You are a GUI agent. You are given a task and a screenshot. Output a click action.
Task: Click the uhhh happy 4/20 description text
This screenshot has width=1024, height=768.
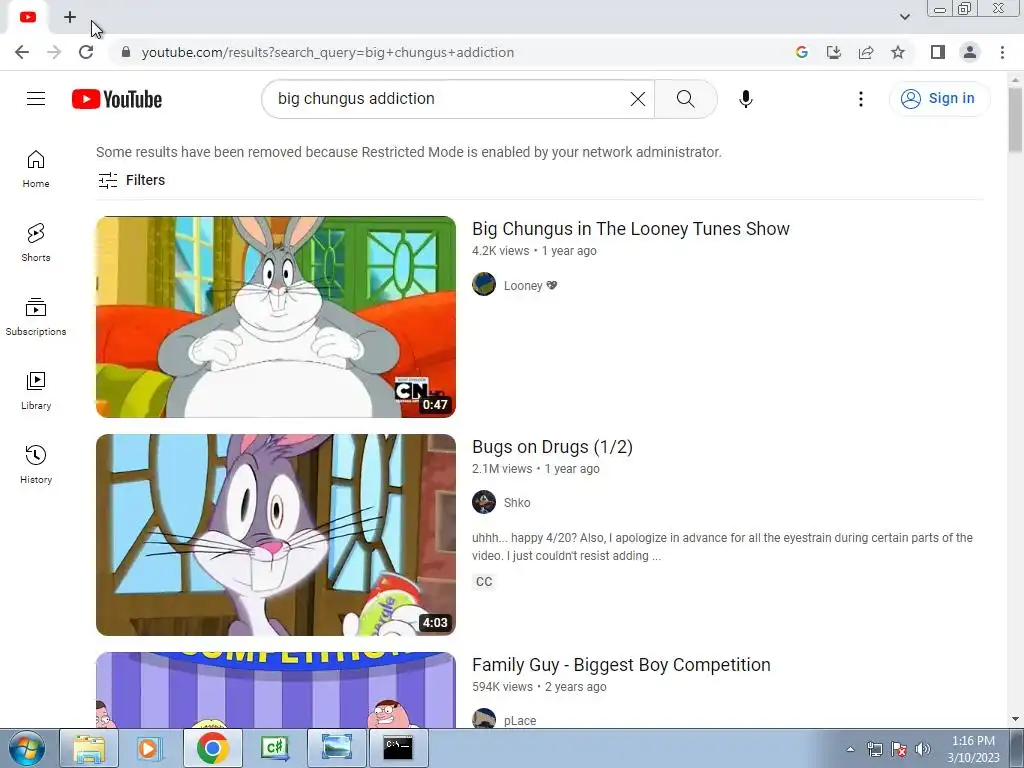pos(722,547)
